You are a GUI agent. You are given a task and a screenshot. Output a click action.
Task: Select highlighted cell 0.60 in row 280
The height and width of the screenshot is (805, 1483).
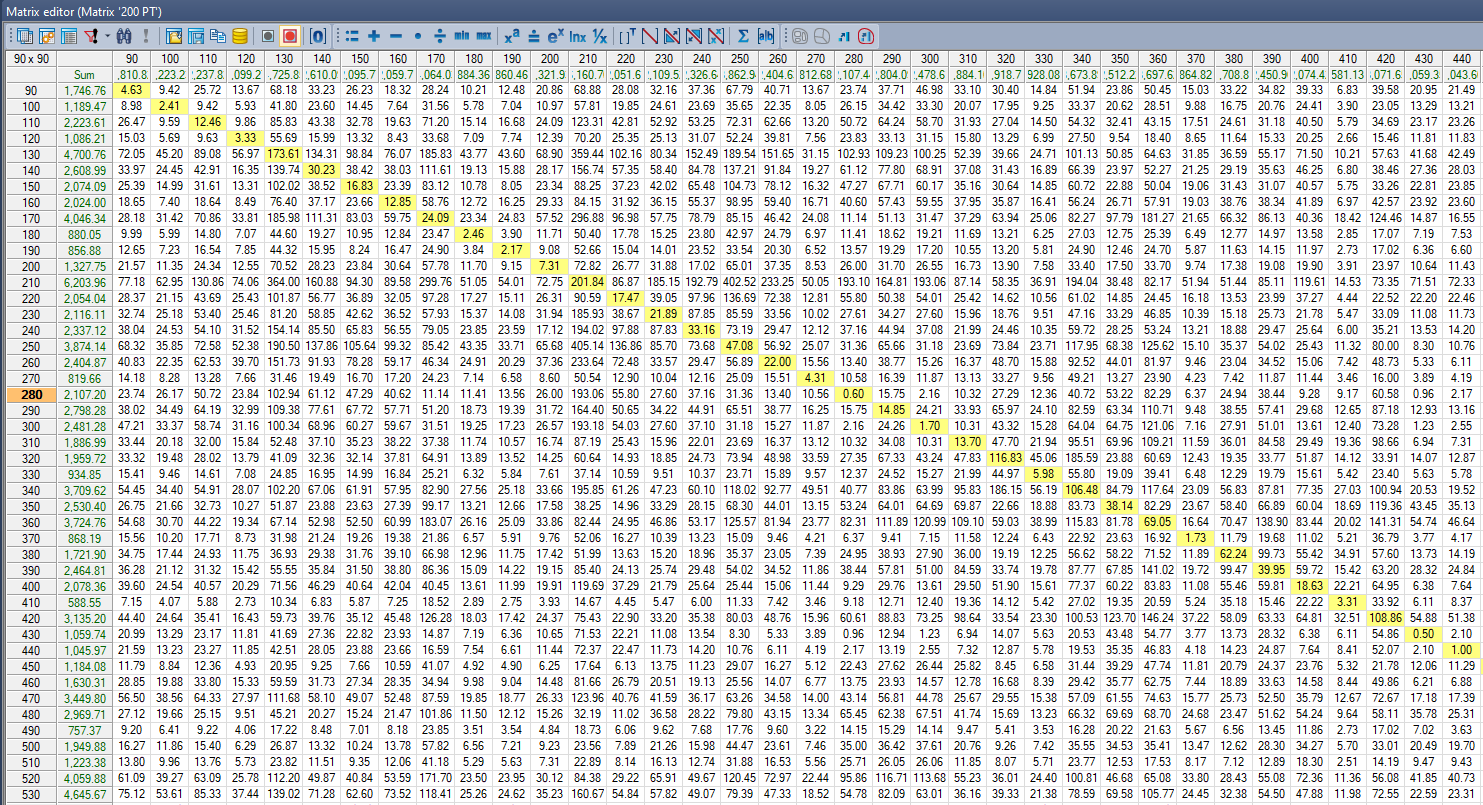(x=853, y=394)
